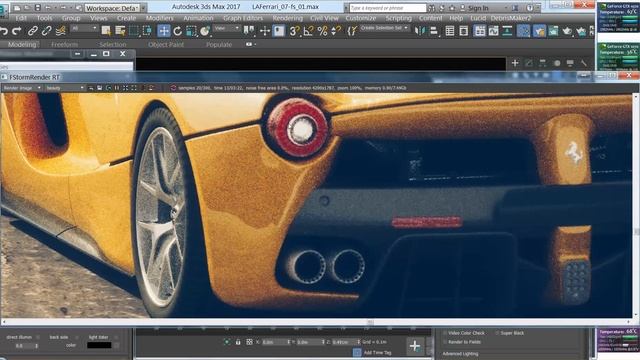Toggle Window/Crossing selection mode
640x360 pixels.
(x=147, y=31)
